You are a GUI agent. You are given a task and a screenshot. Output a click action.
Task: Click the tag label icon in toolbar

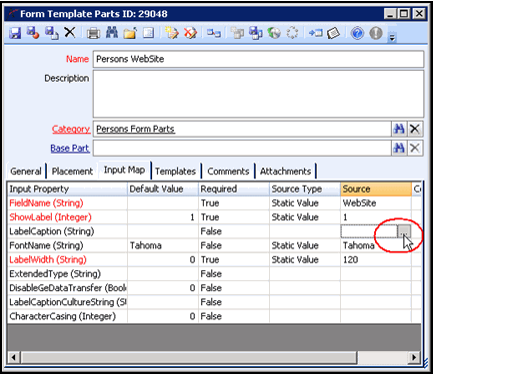pyautogui.click(x=333, y=33)
